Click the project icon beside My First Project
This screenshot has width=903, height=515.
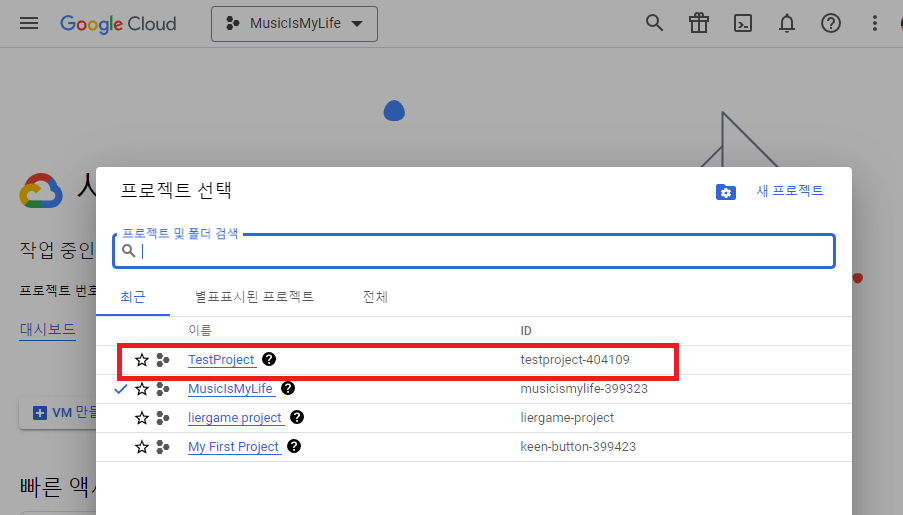point(163,446)
